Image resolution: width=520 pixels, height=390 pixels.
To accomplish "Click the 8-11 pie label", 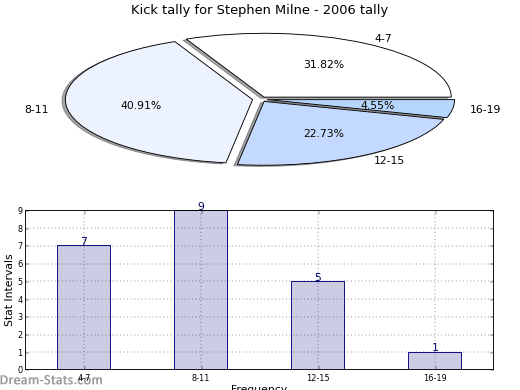I will (x=37, y=109).
